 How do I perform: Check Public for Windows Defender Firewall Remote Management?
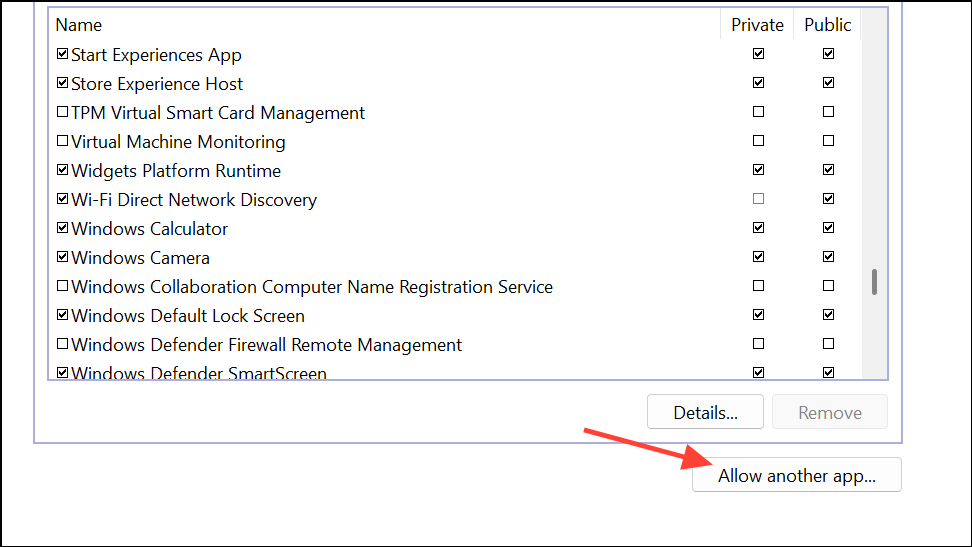tap(828, 343)
